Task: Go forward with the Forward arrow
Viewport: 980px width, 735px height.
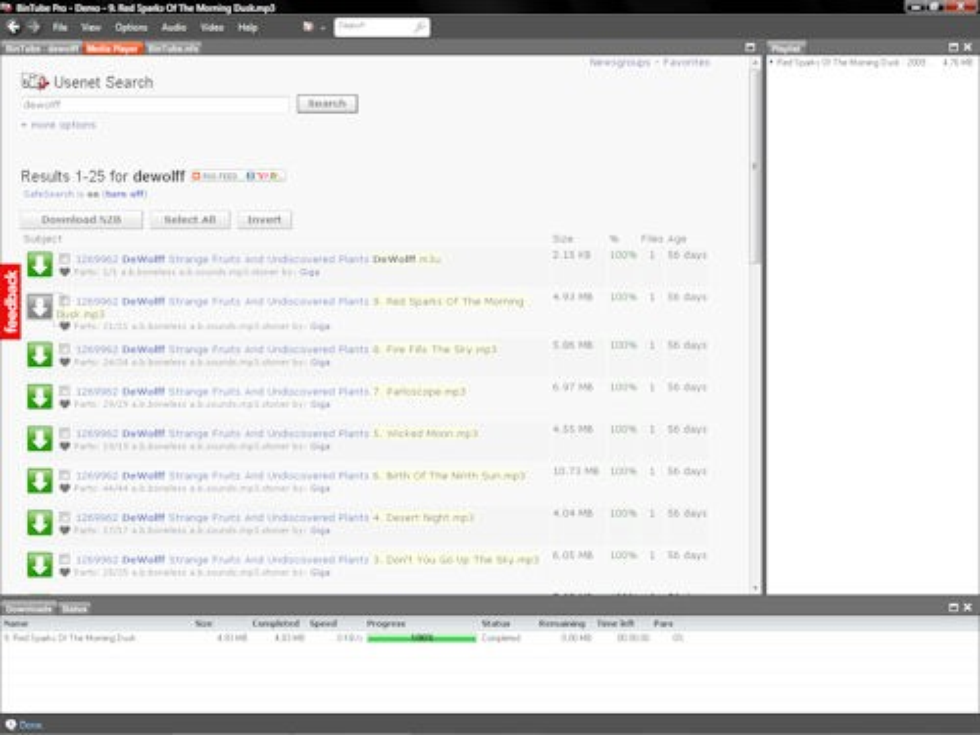Action: [34, 27]
